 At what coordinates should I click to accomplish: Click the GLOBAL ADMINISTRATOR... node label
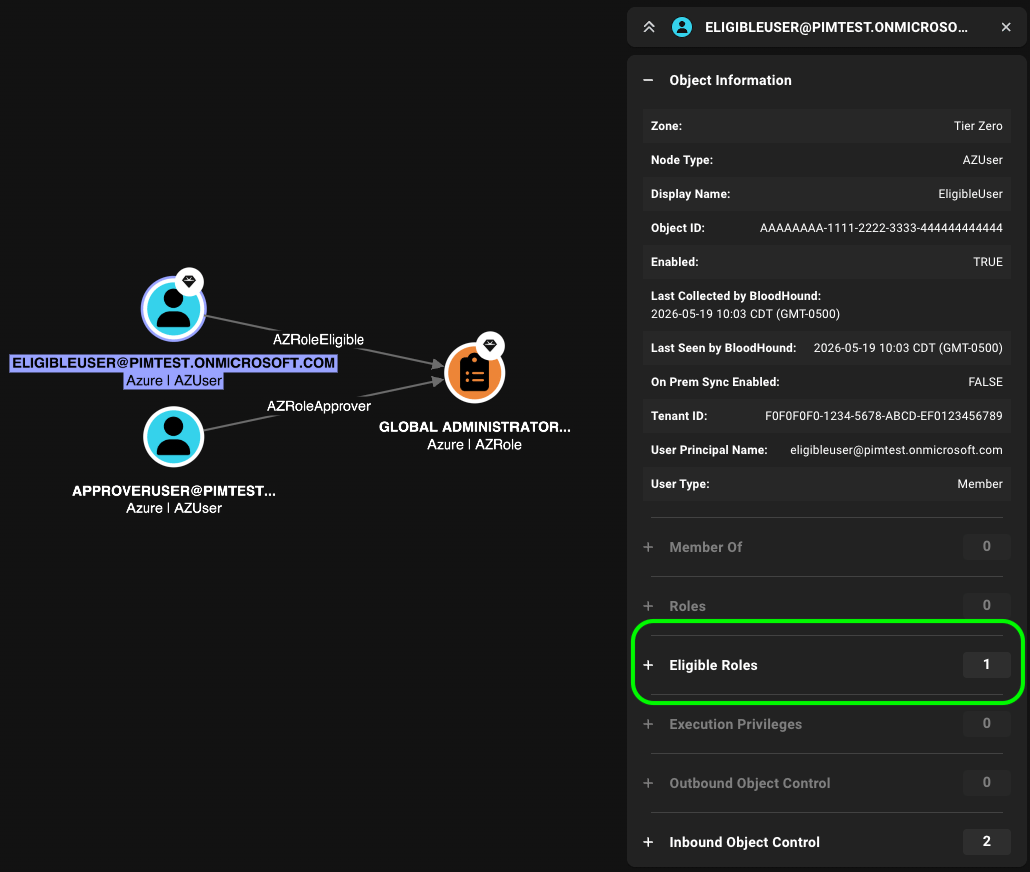tap(474, 427)
